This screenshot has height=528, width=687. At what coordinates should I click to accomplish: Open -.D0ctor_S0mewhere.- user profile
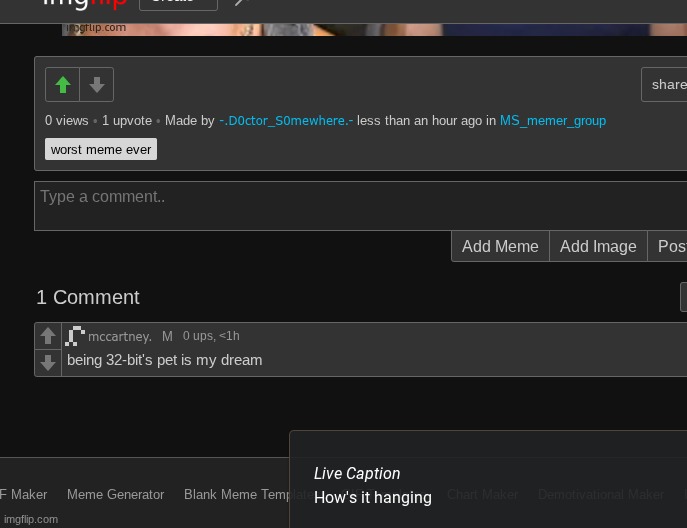pyautogui.click(x=286, y=121)
